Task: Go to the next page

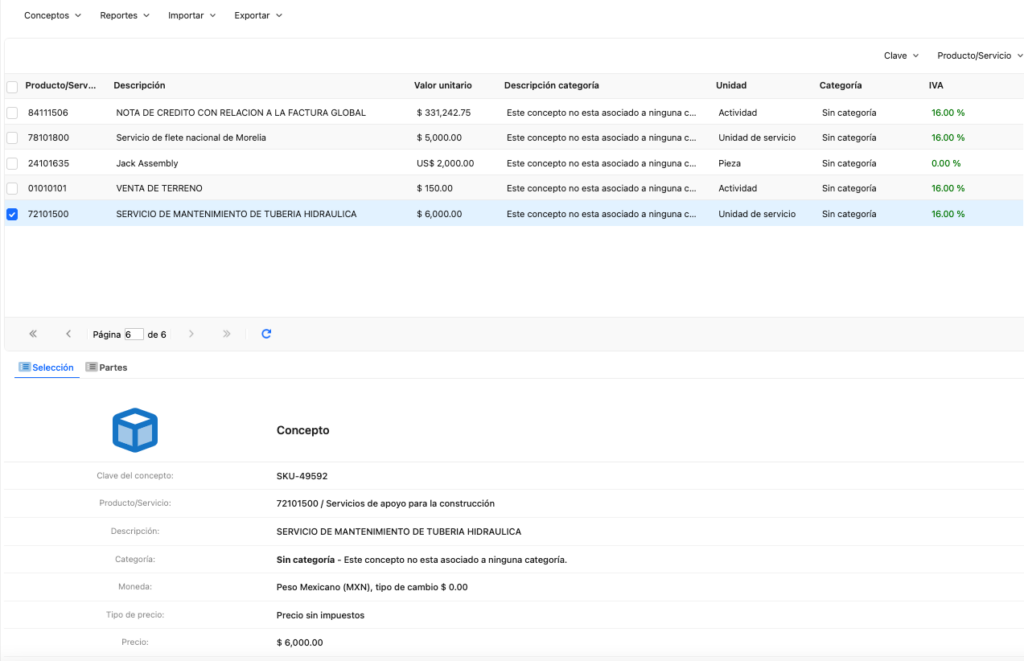Action: tap(191, 334)
